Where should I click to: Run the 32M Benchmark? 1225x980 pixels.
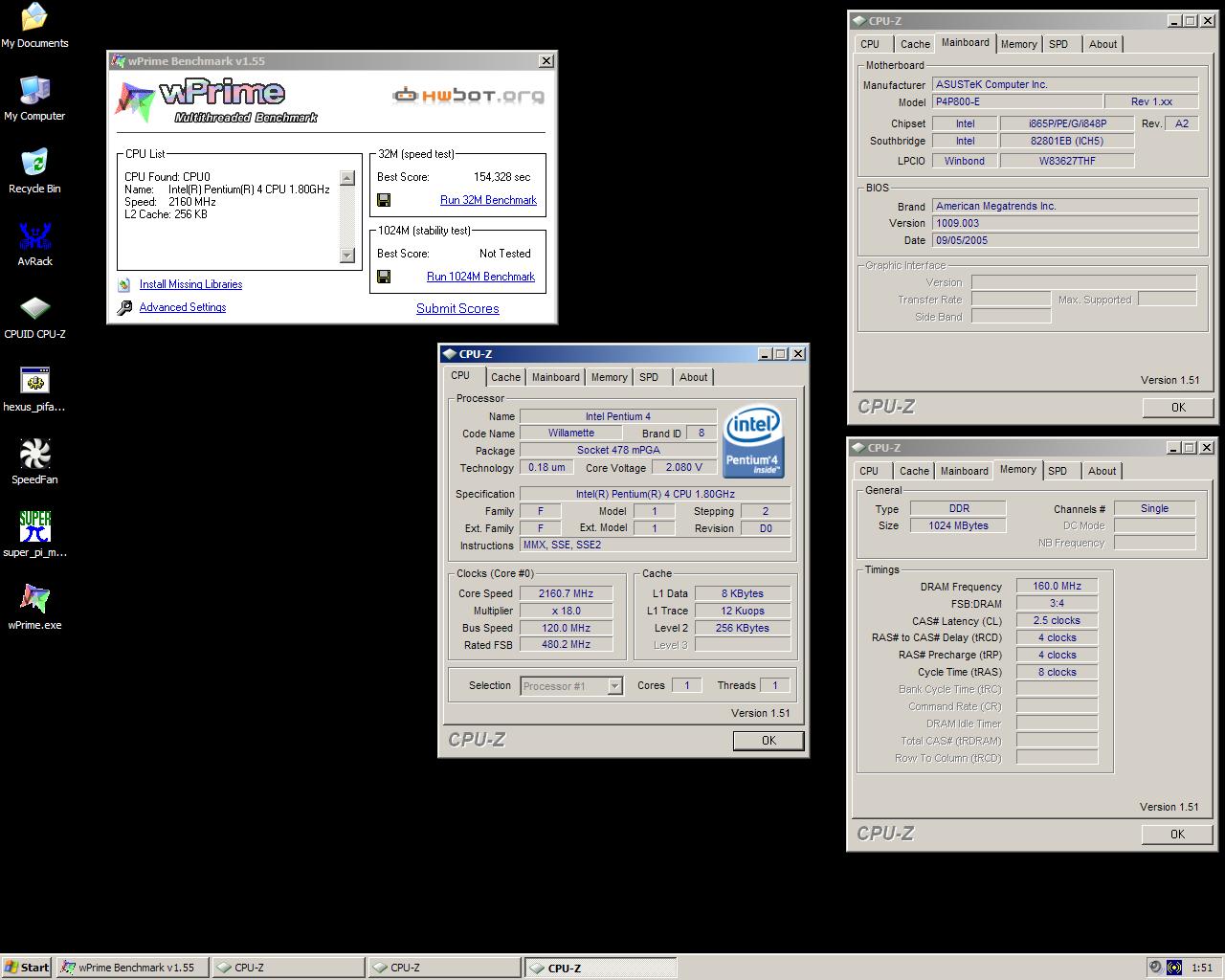coord(488,200)
